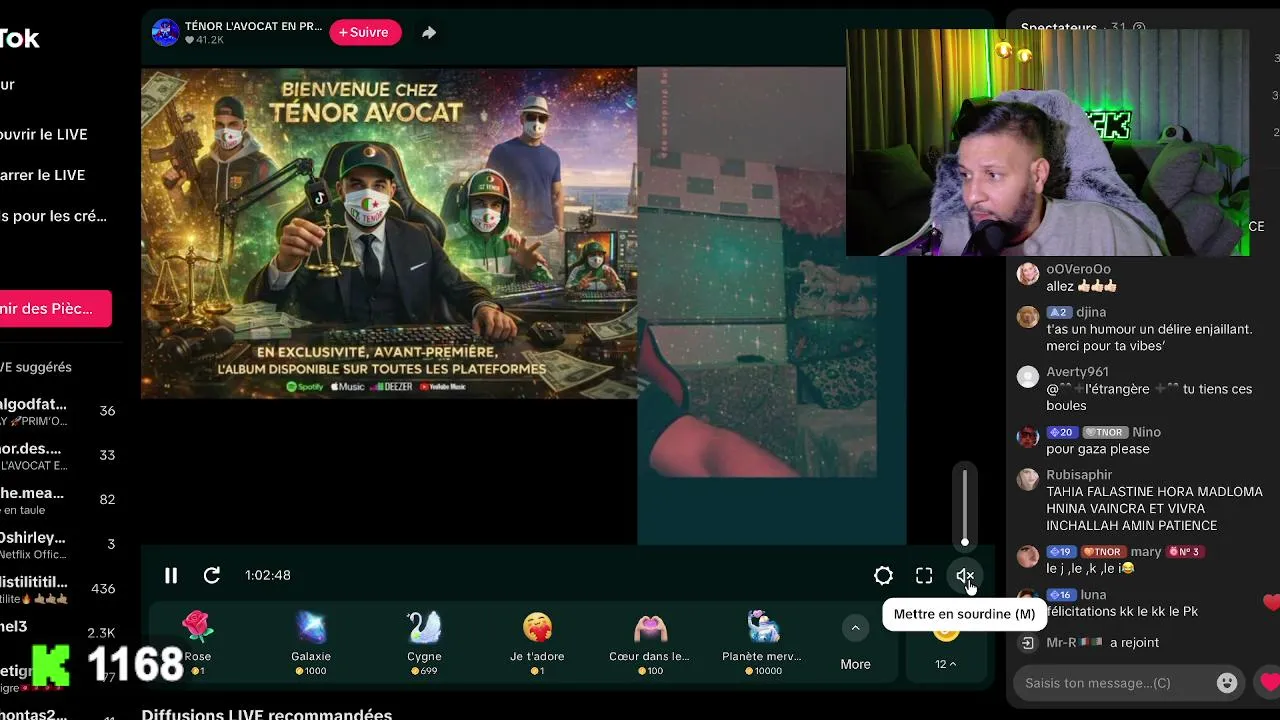This screenshot has height=720, width=1280.
Task: Open Averty961's chat avatar
Action: (1028, 377)
